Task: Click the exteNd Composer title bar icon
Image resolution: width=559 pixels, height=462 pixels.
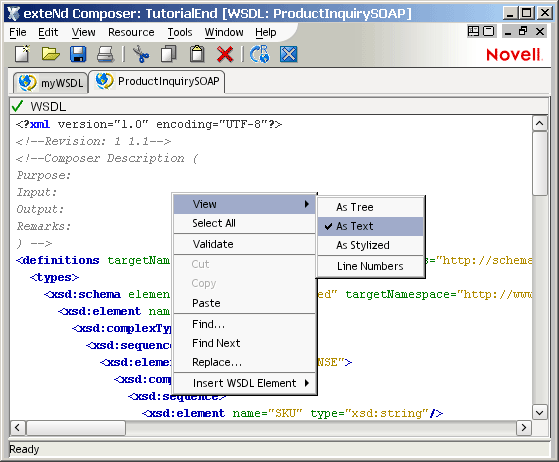Action: [14, 14]
